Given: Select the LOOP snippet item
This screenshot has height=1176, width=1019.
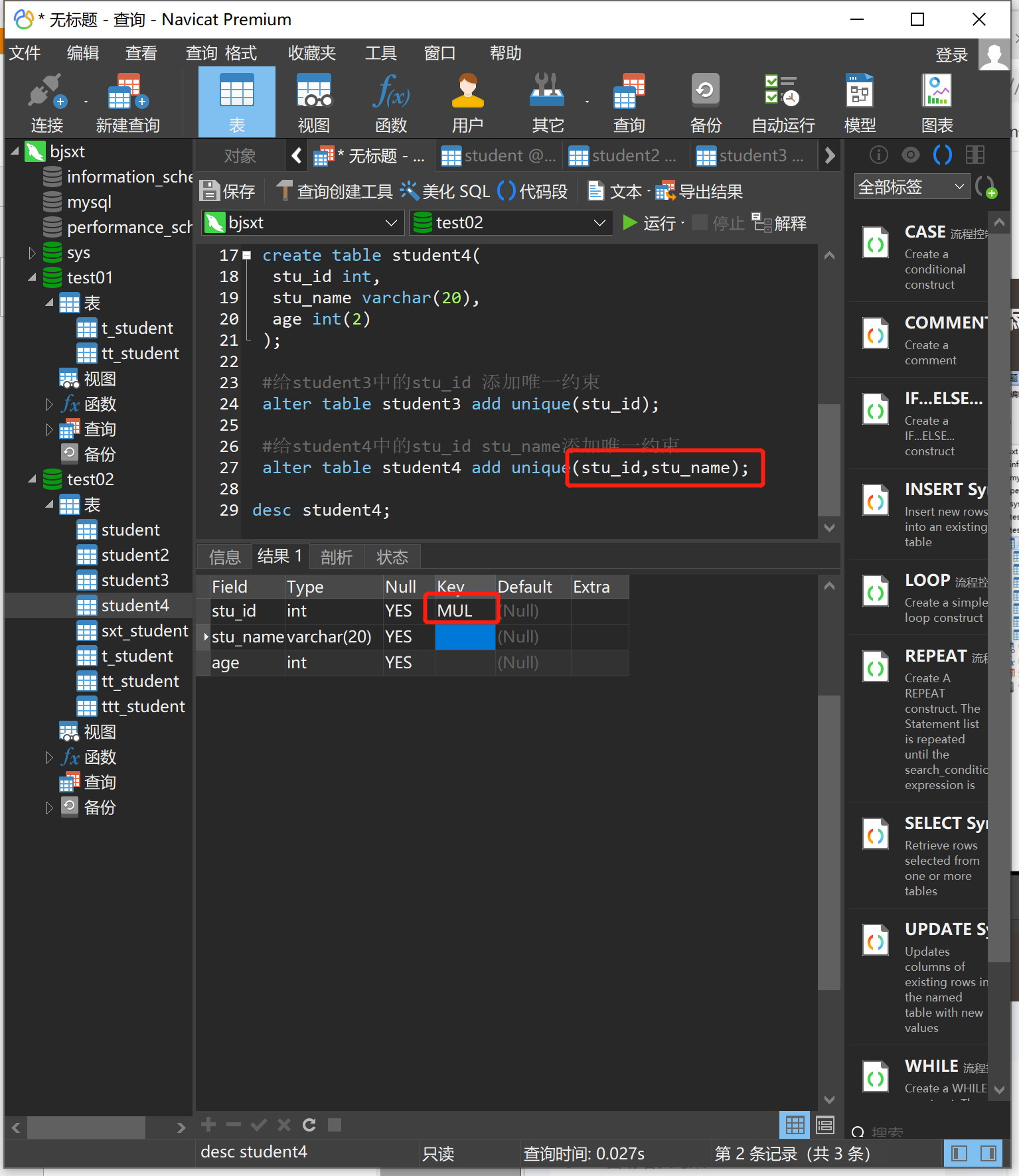Looking at the screenshot, I should (x=919, y=597).
